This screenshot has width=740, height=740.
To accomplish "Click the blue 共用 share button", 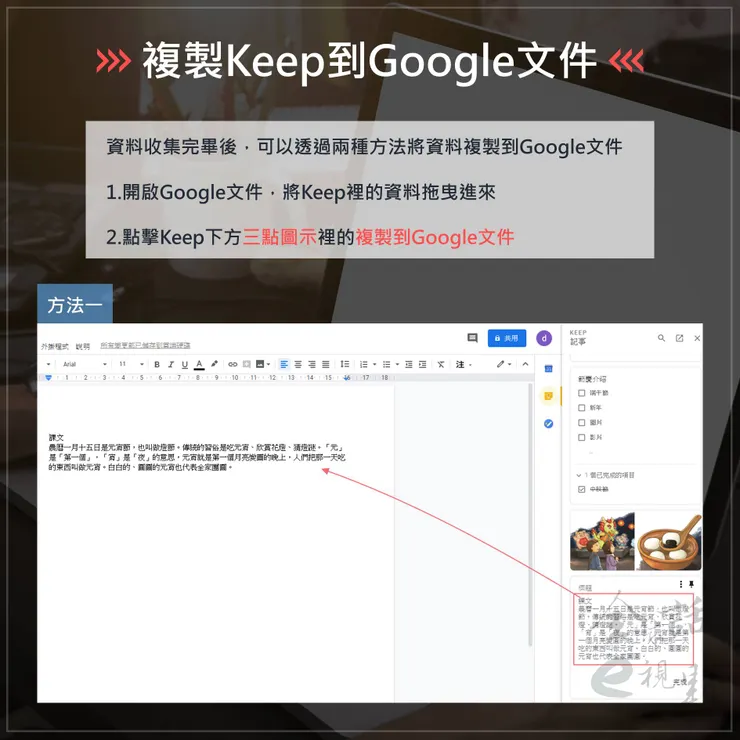I will (x=507, y=338).
